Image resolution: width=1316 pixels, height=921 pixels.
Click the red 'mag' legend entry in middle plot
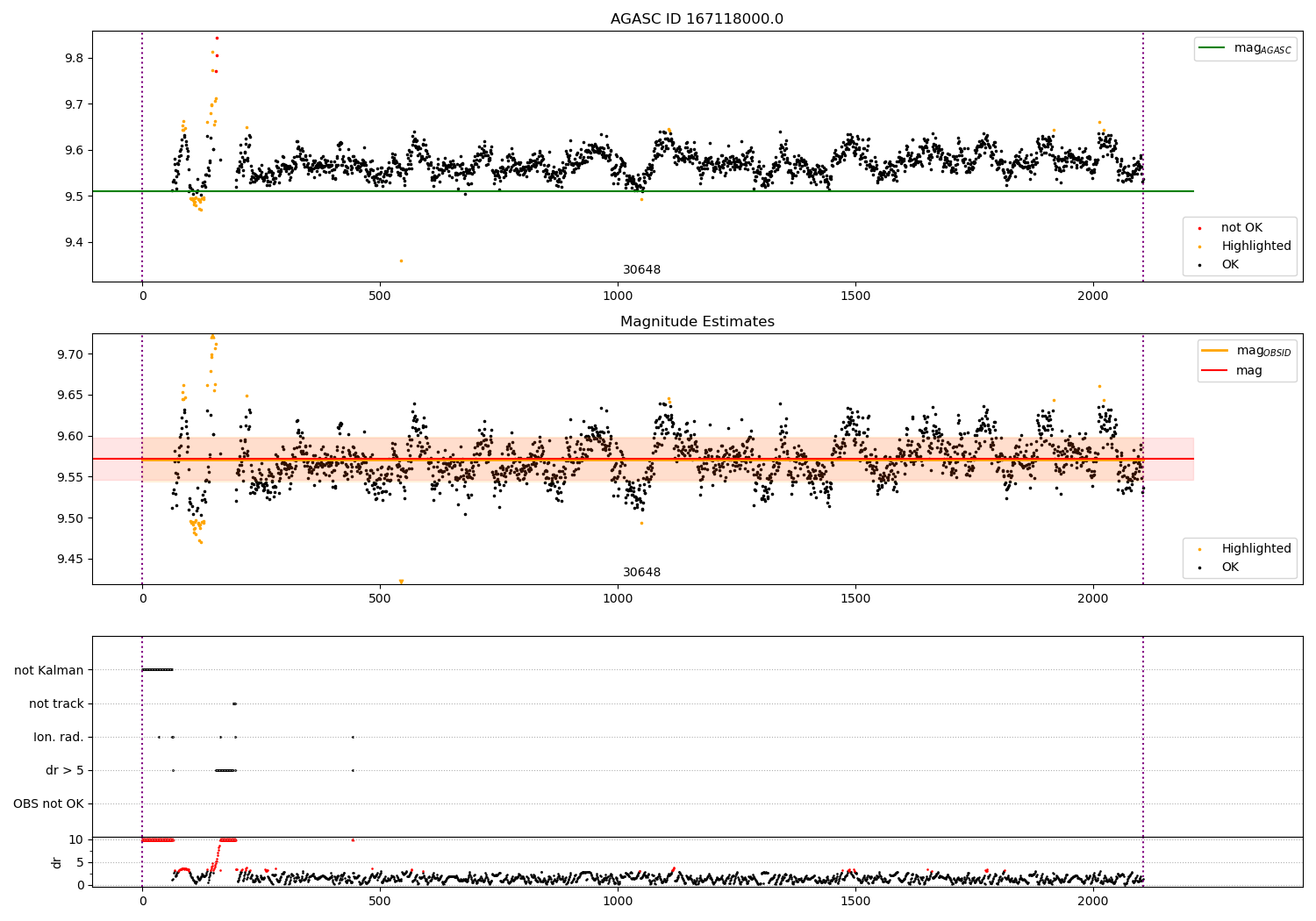[1233, 371]
